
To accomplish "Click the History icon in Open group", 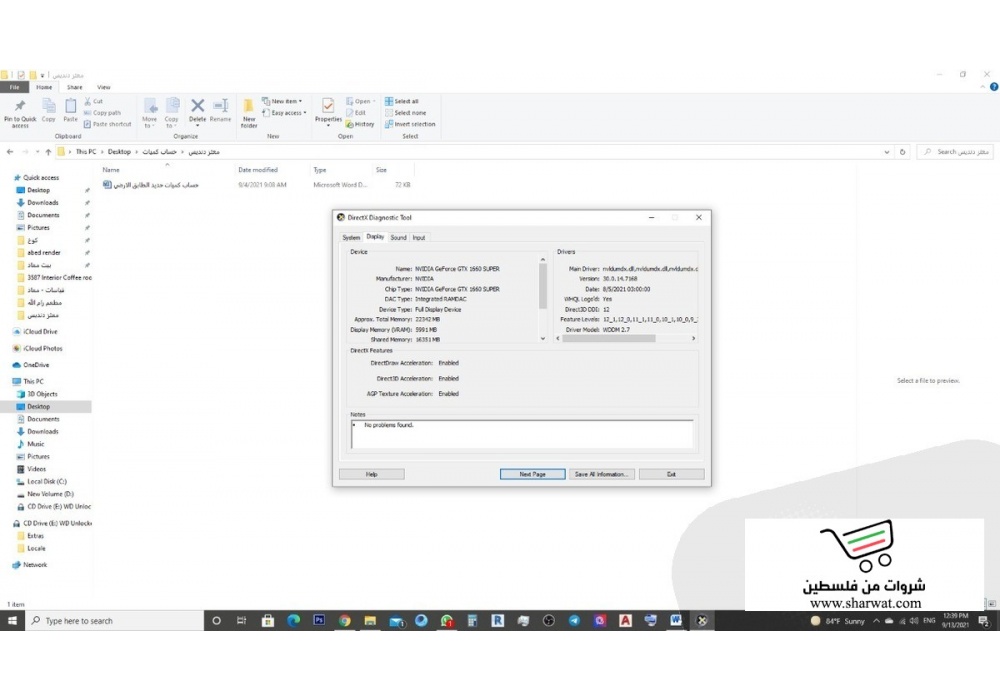I will pyautogui.click(x=360, y=124).
